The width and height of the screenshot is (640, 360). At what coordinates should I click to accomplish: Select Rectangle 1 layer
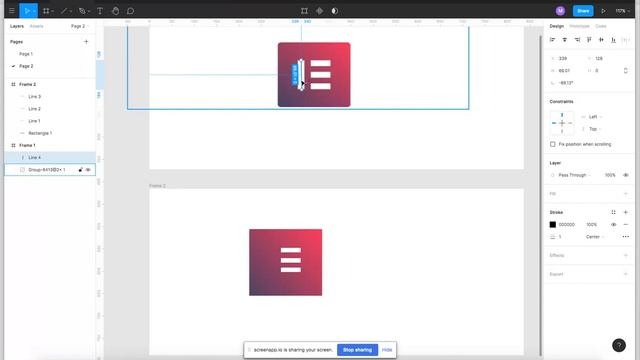click(x=40, y=133)
